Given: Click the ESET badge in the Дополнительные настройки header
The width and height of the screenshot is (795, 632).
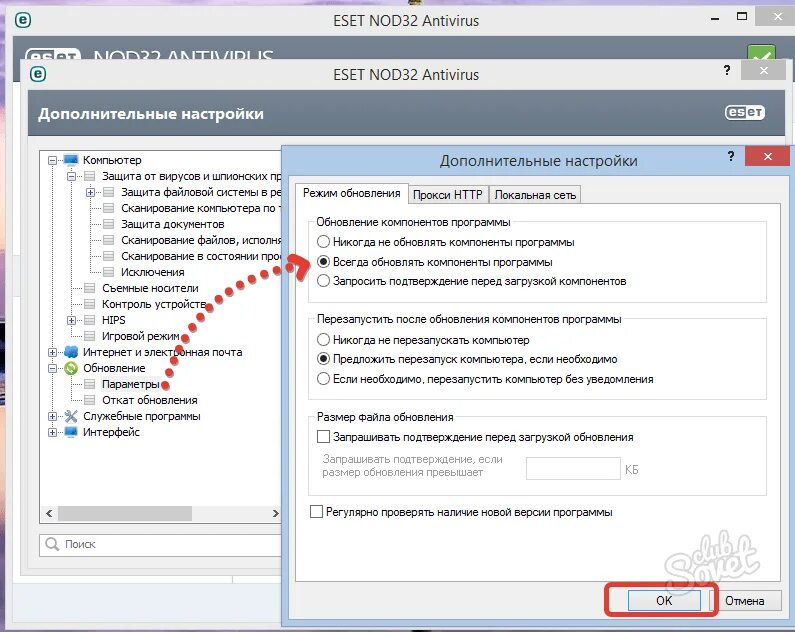Looking at the screenshot, I should 744,113.
